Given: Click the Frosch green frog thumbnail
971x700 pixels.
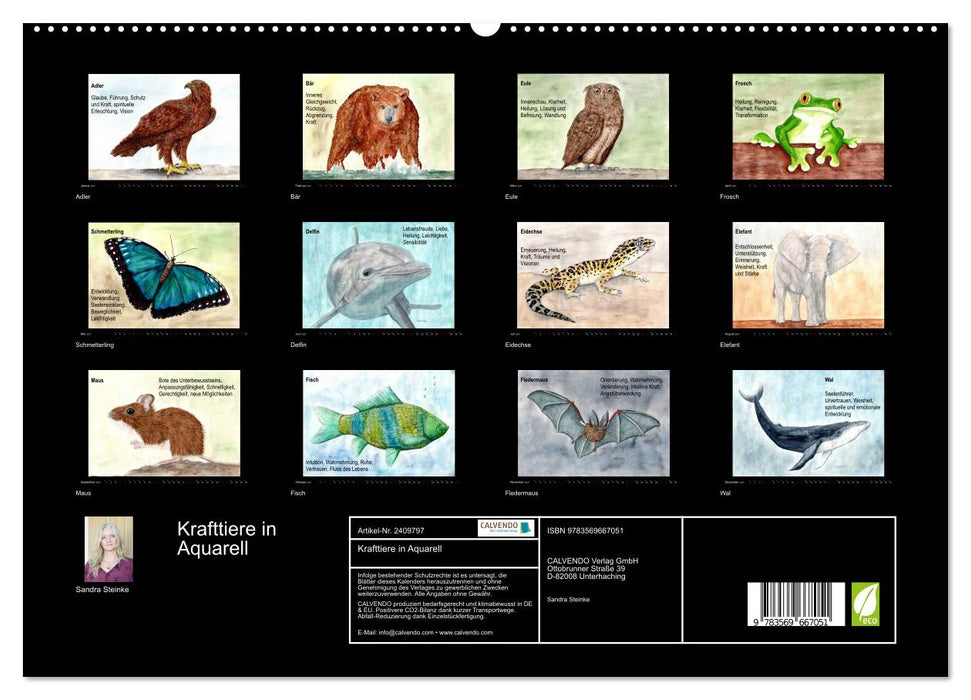Looking at the screenshot, I should pyautogui.click(x=808, y=127).
